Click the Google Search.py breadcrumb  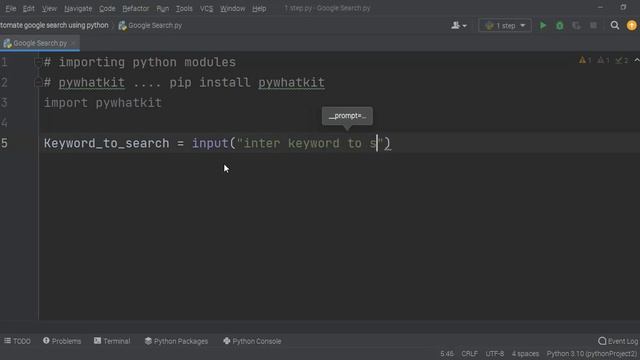[x=150, y=25]
